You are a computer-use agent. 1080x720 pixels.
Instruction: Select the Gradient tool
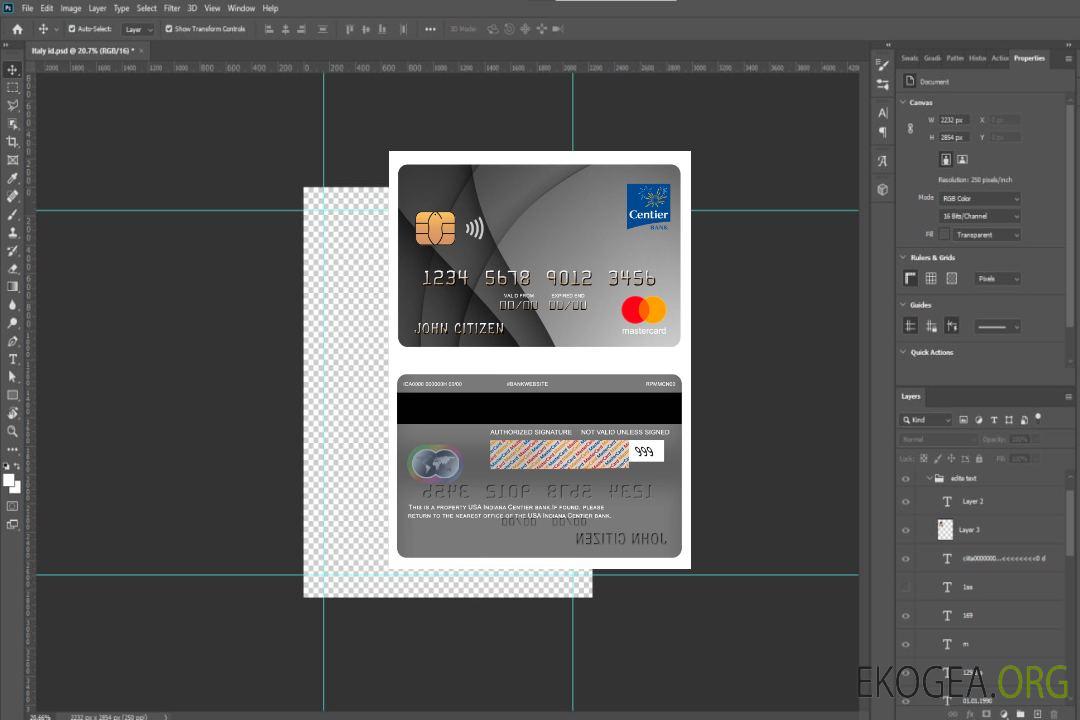(x=12, y=287)
